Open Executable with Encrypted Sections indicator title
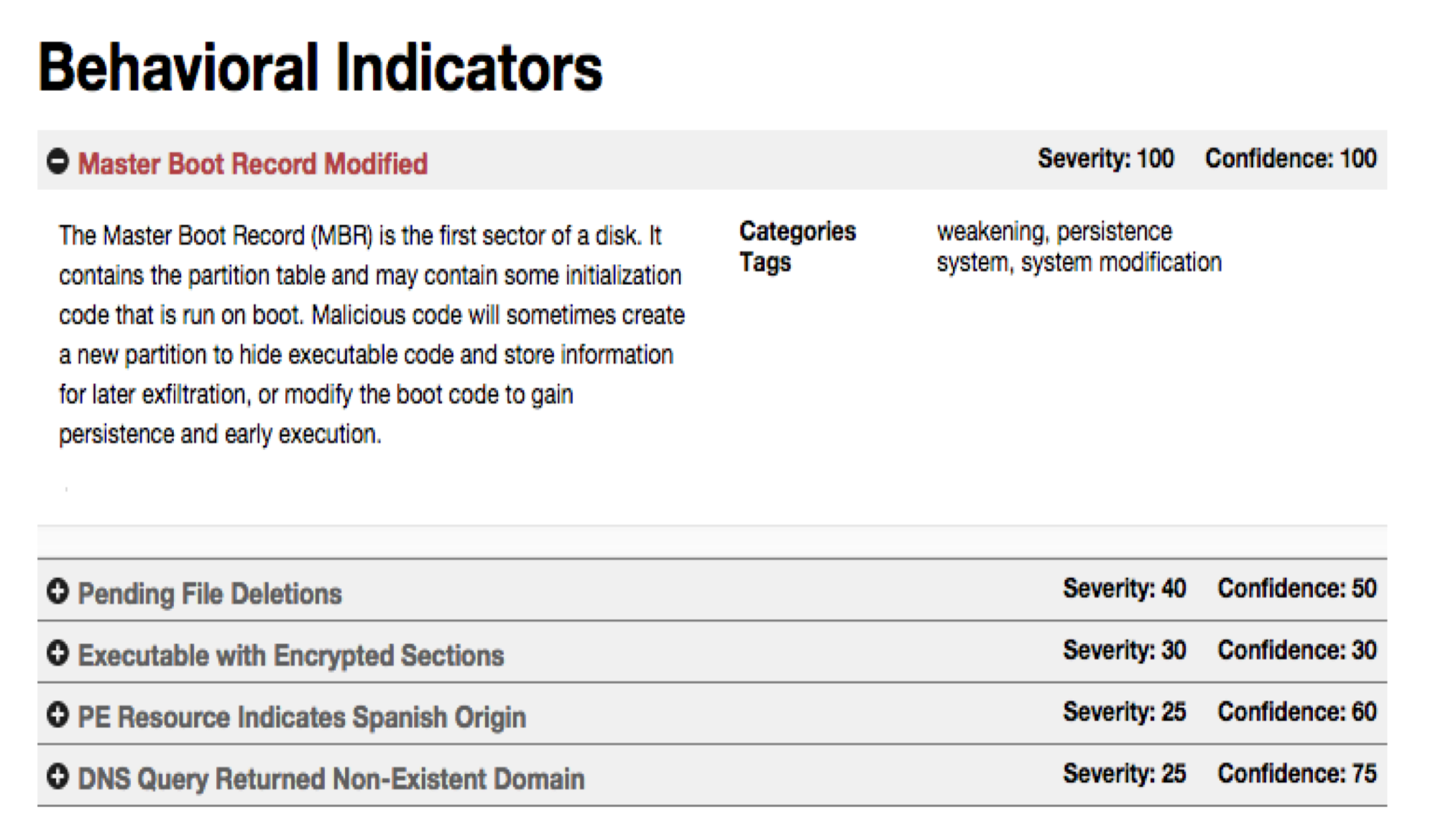Image resolution: width=1438 pixels, height=840 pixels. point(291,655)
